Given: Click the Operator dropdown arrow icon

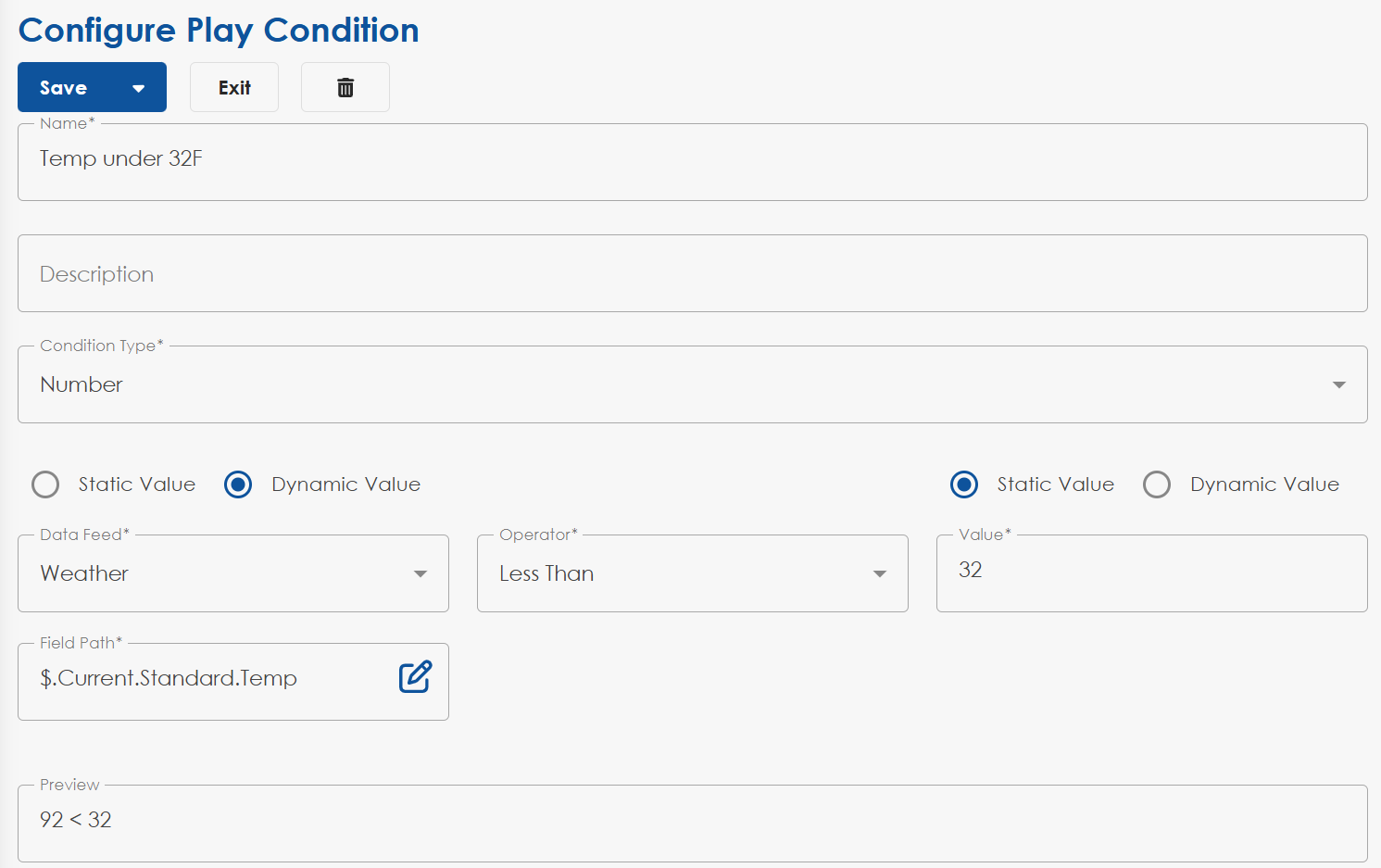Looking at the screenshot, I should click(880, 573).
